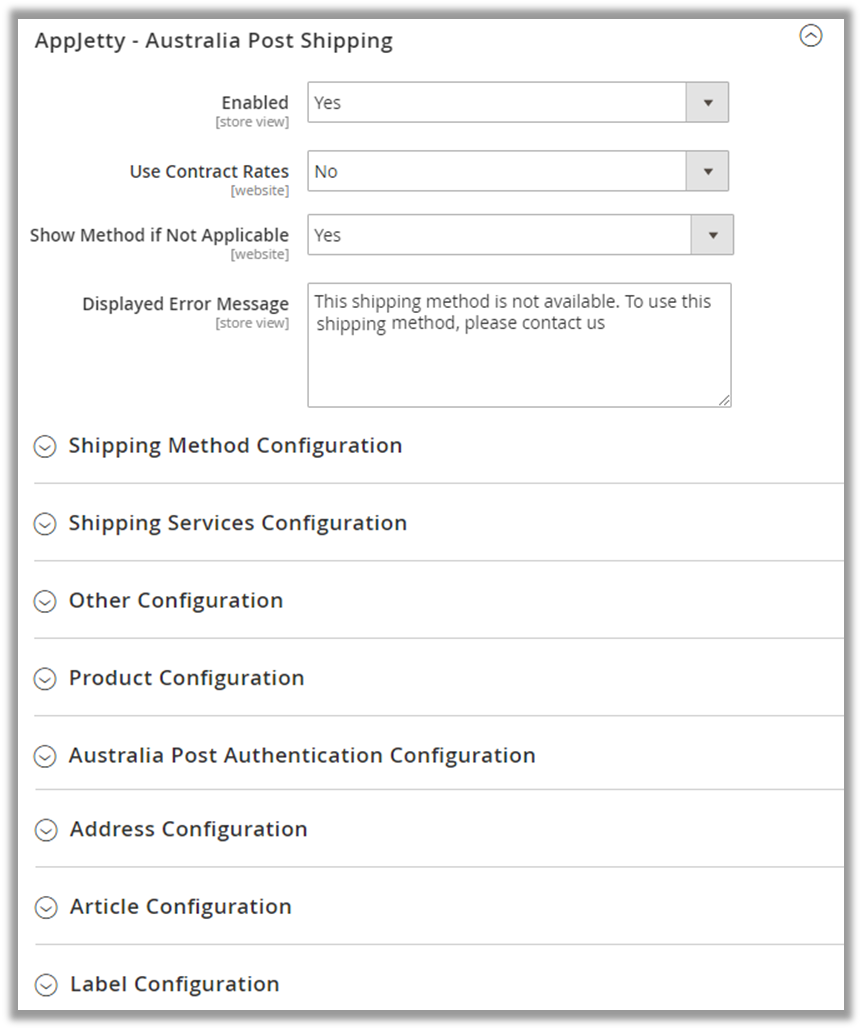The image size is (863, 1030).
Task: Click the textarea resize handle corner
Action: (724, 400)
